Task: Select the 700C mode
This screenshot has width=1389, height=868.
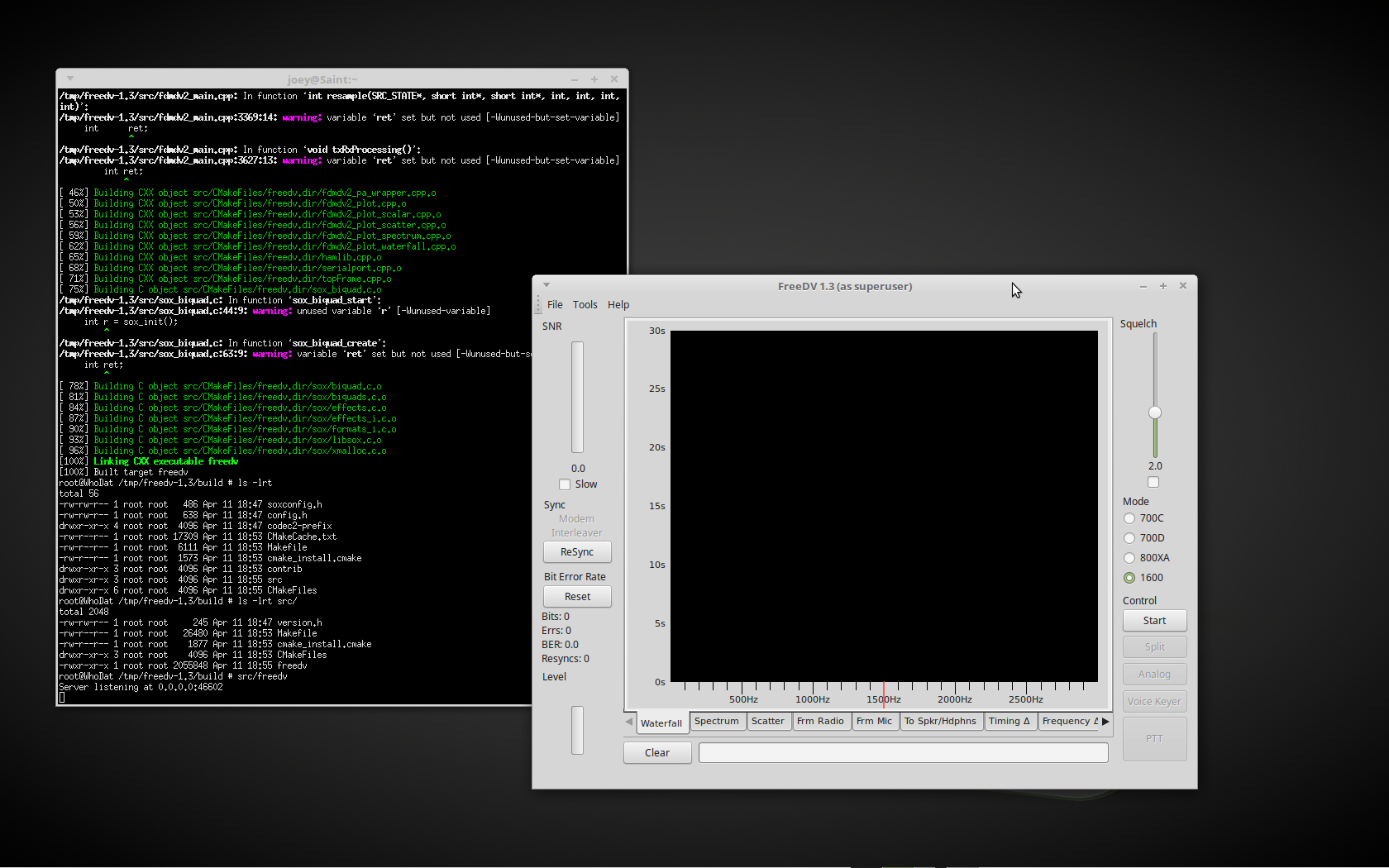Action: pos(1129,518)
